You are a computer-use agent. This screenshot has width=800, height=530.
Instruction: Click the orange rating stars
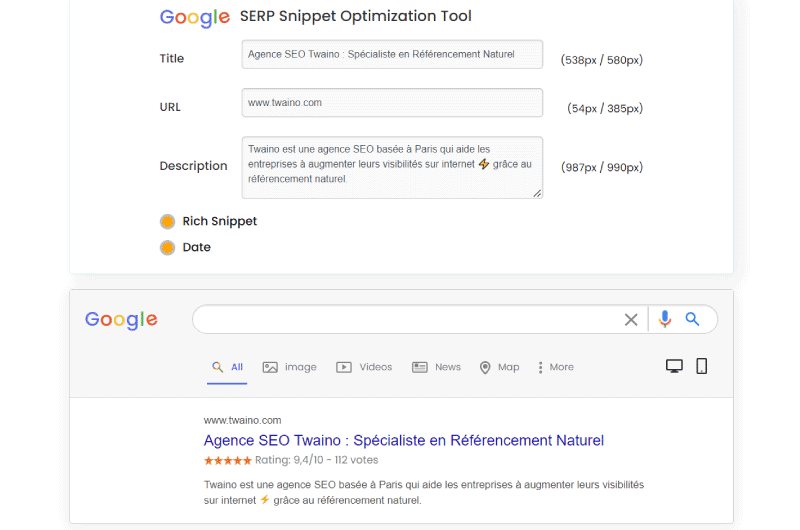[x=228, y=461]
